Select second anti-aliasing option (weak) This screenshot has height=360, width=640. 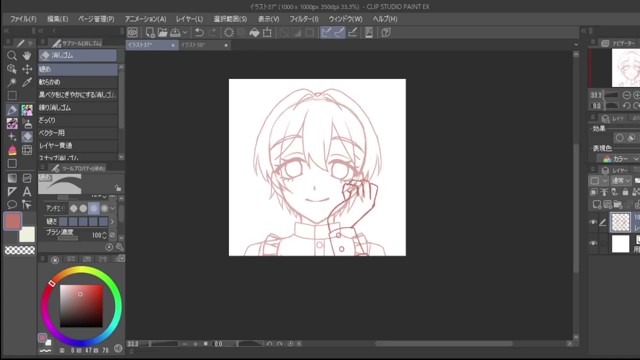click(83, 209)
